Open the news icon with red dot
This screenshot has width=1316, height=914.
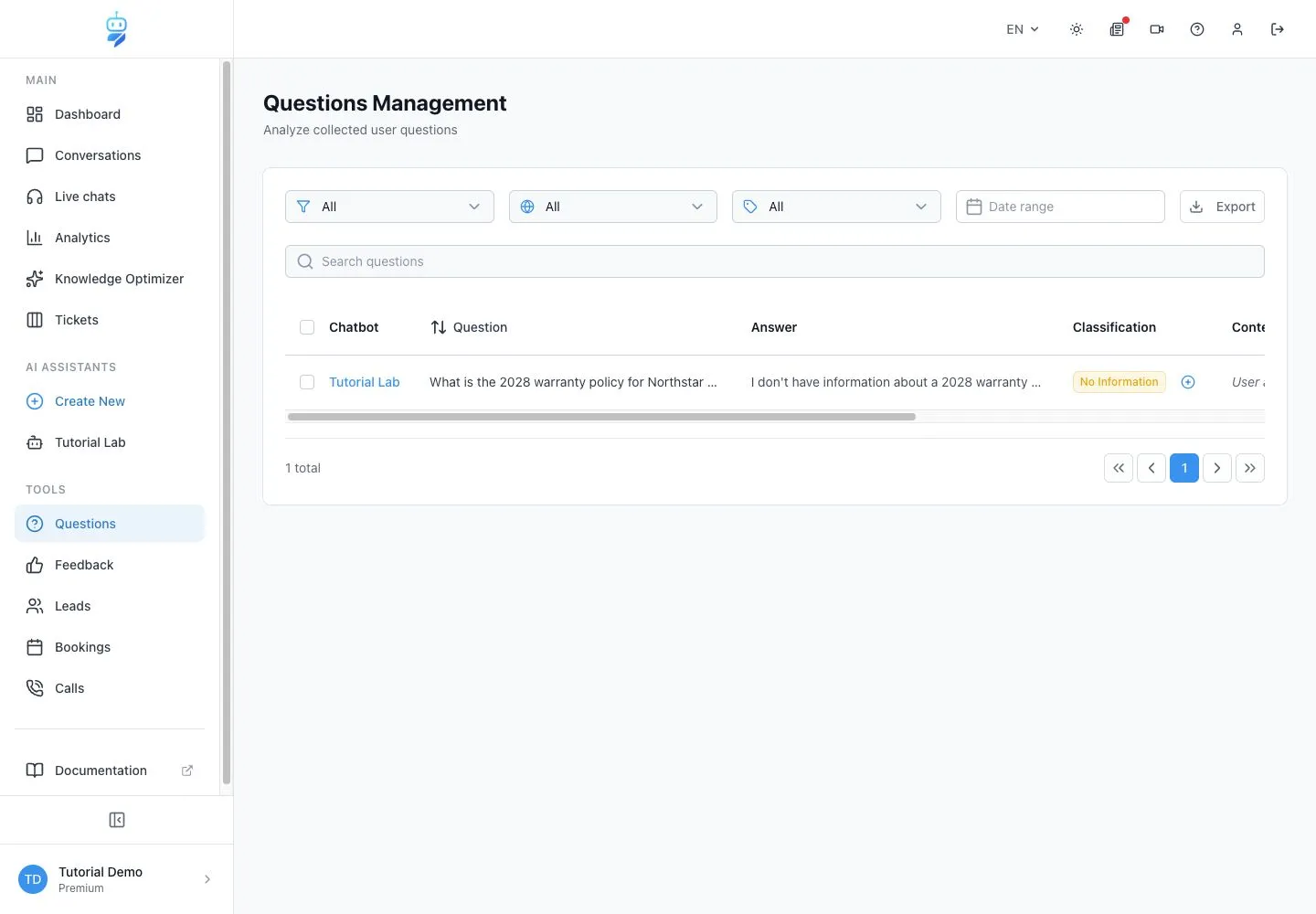[1117, 29]
